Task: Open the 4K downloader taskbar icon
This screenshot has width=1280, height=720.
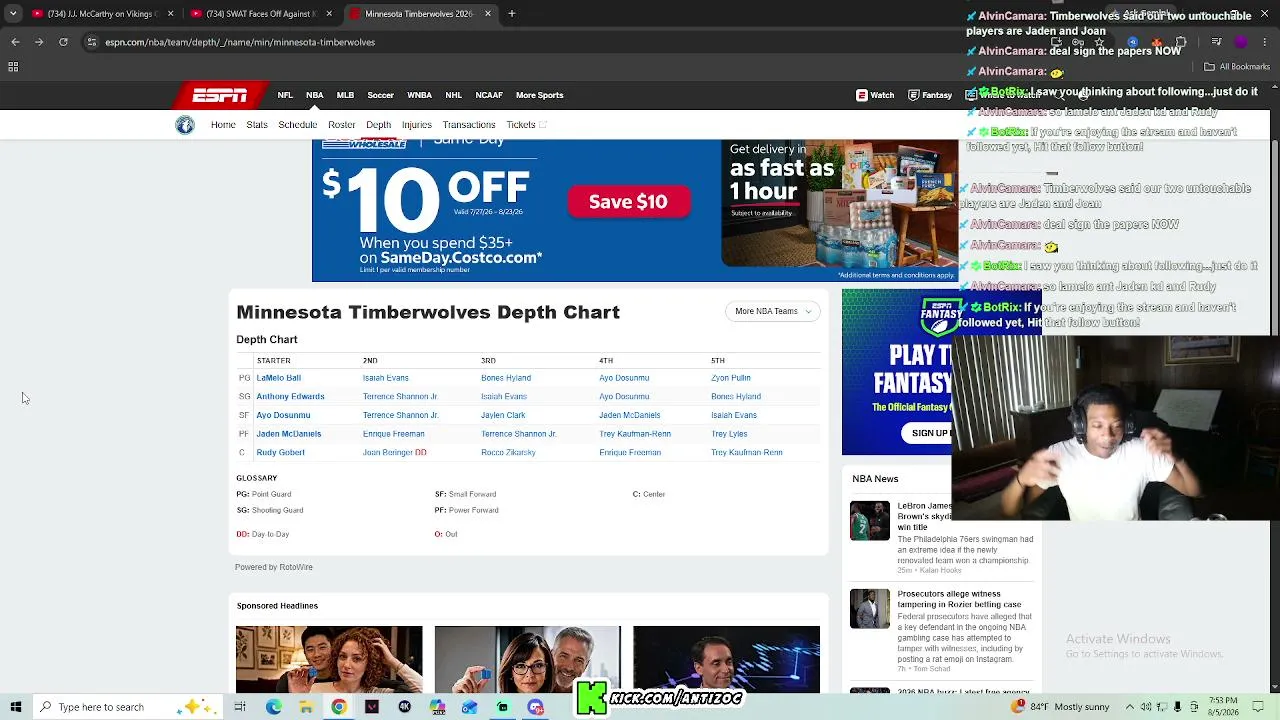Action: click(x=405, y=707)
